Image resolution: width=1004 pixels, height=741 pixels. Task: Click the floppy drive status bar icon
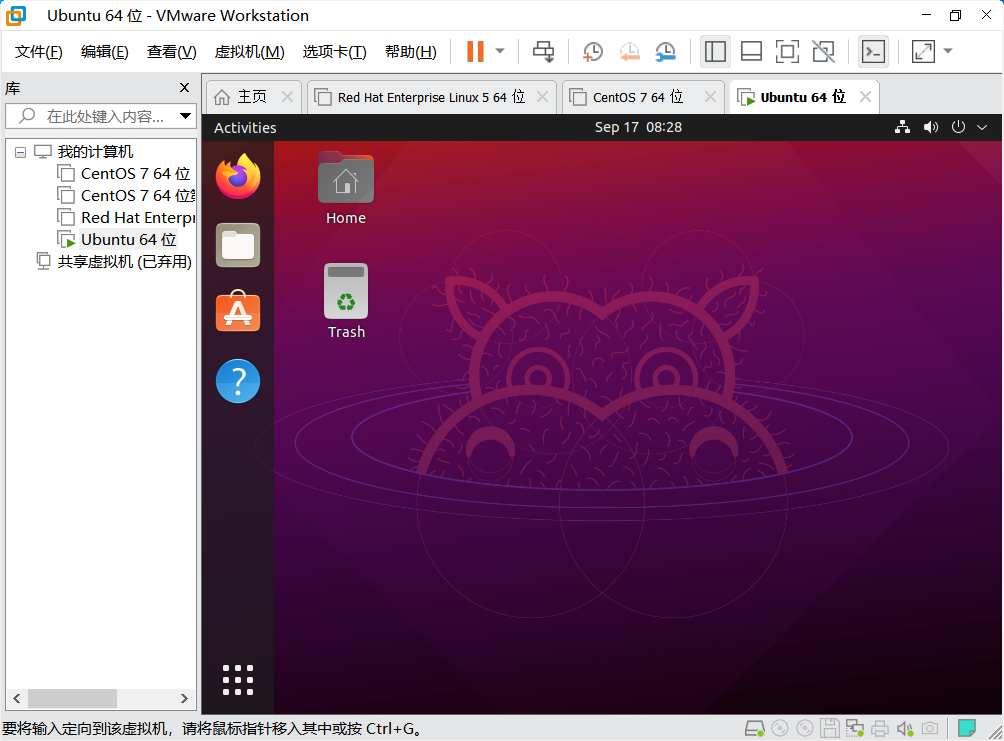[x=830, y=728]
